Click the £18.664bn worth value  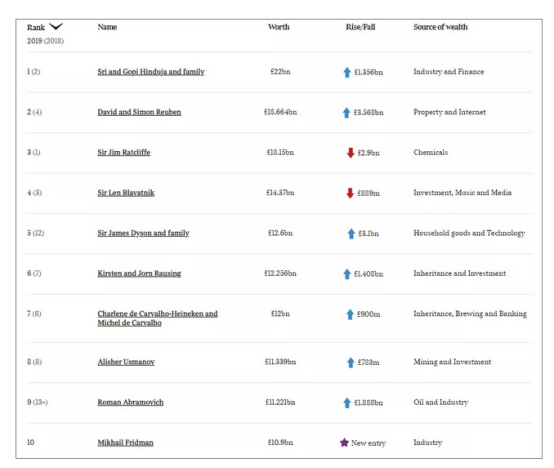tap(280, 112)
